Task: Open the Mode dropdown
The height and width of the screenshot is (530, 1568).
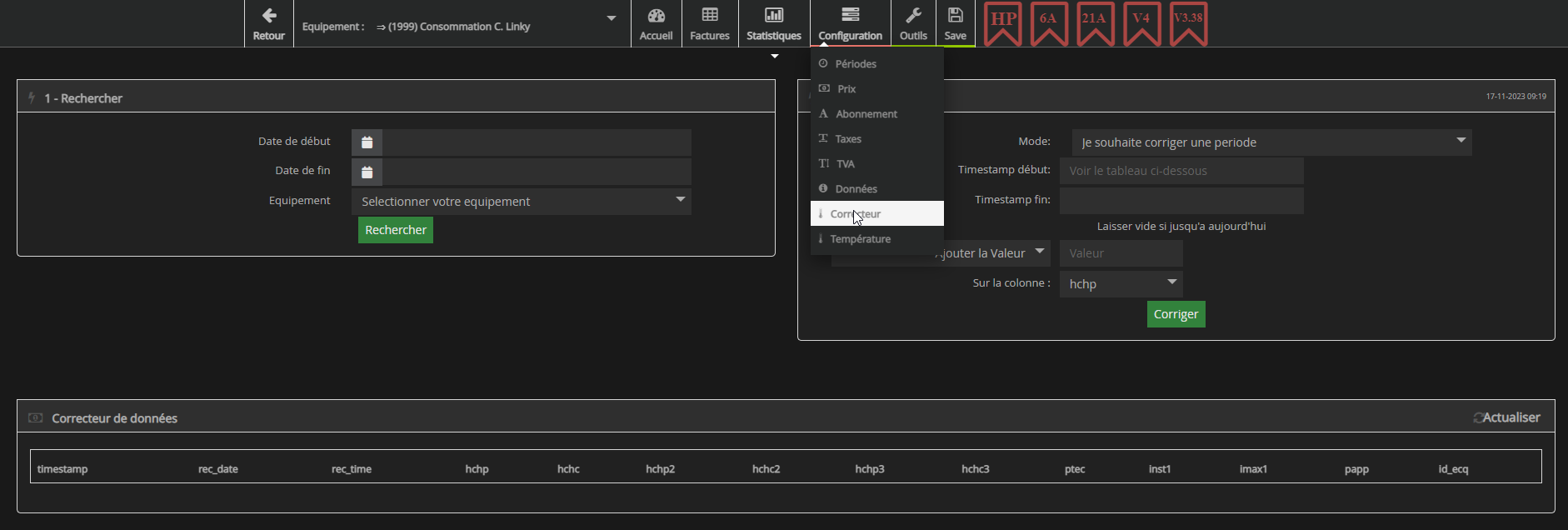Action: coord(1272,142)
